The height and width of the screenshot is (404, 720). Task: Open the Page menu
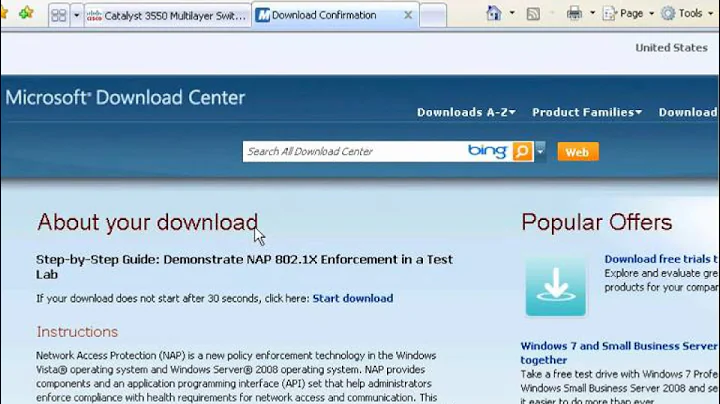628,13
